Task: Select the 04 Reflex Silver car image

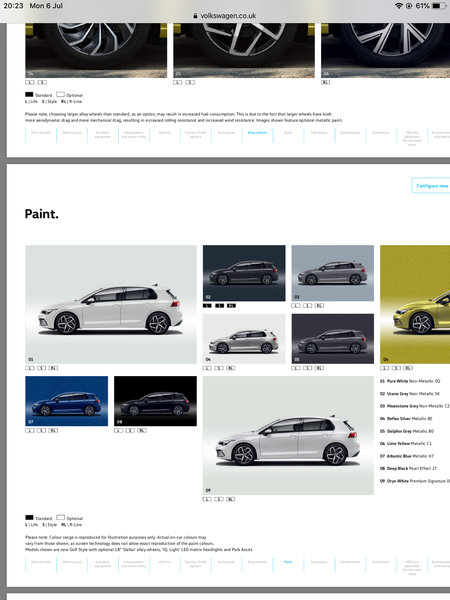Action: coord(244,339)
